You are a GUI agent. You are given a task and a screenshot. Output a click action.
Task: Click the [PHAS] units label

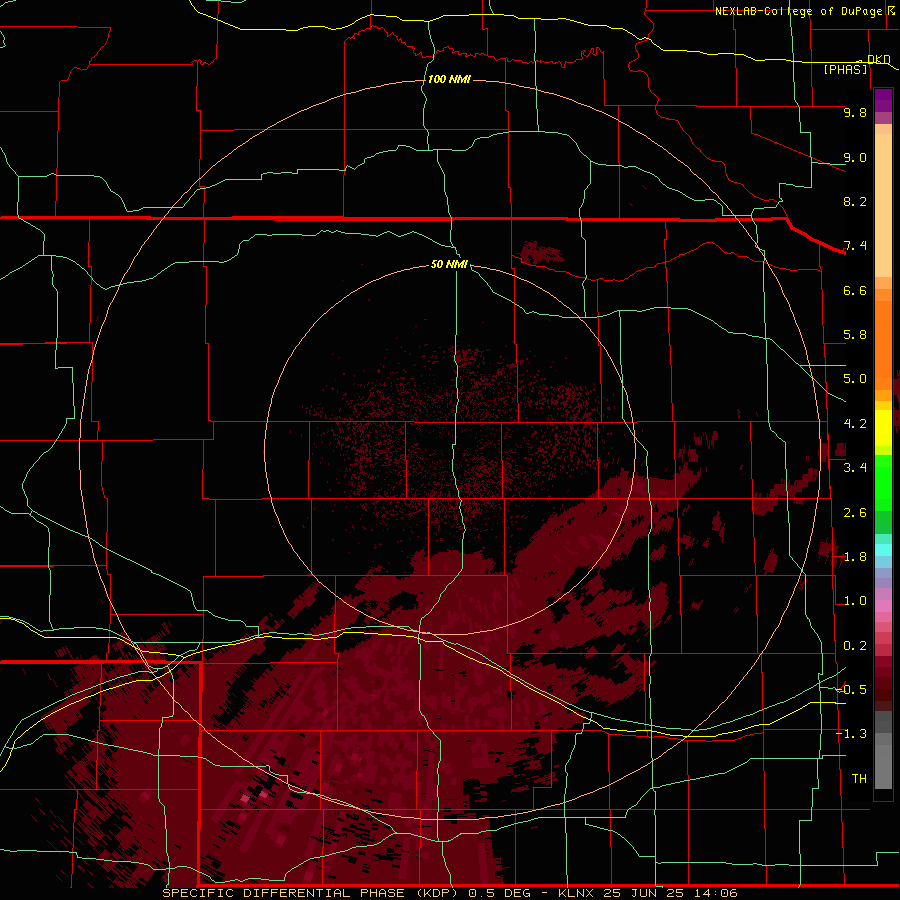point(845,69)
